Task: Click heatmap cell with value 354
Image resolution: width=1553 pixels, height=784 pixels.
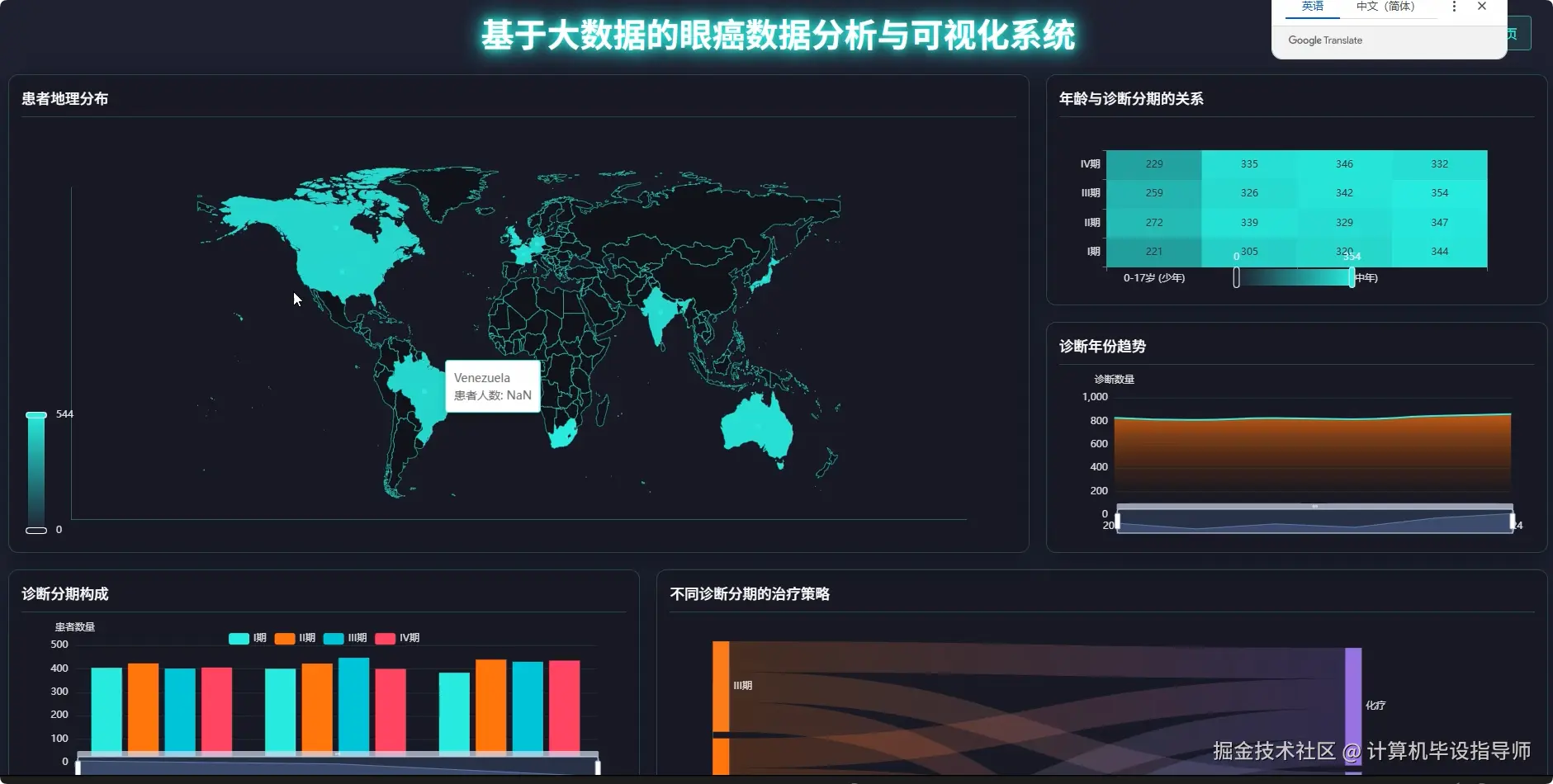Action: click(1440, 193)
